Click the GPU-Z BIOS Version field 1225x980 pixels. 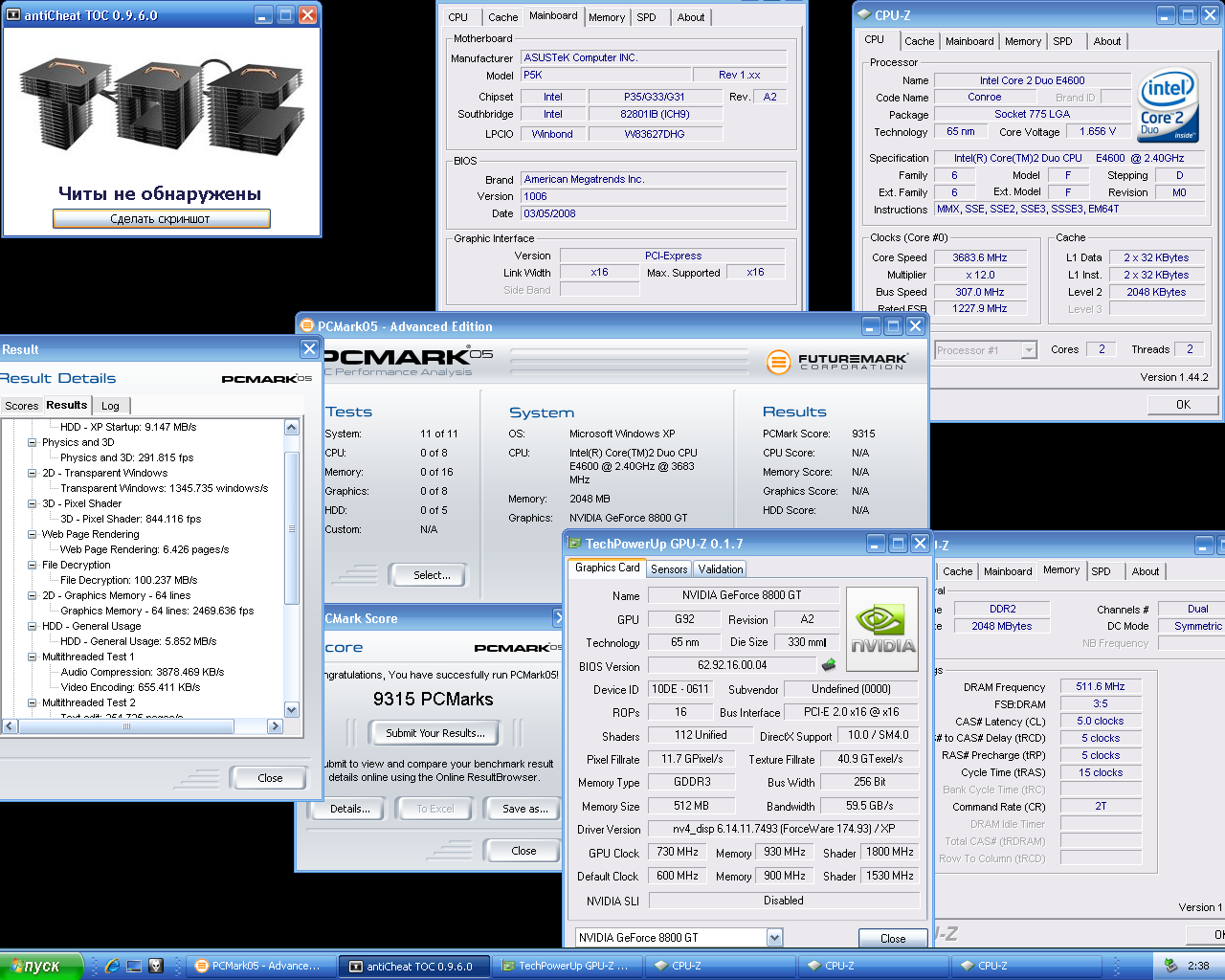[732, 665]
